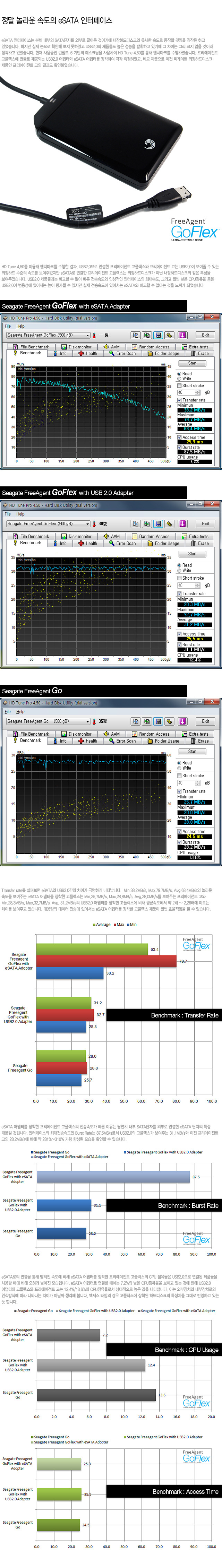Click short stroke gB stepper in eSATA Adapter window

(198, 393)
